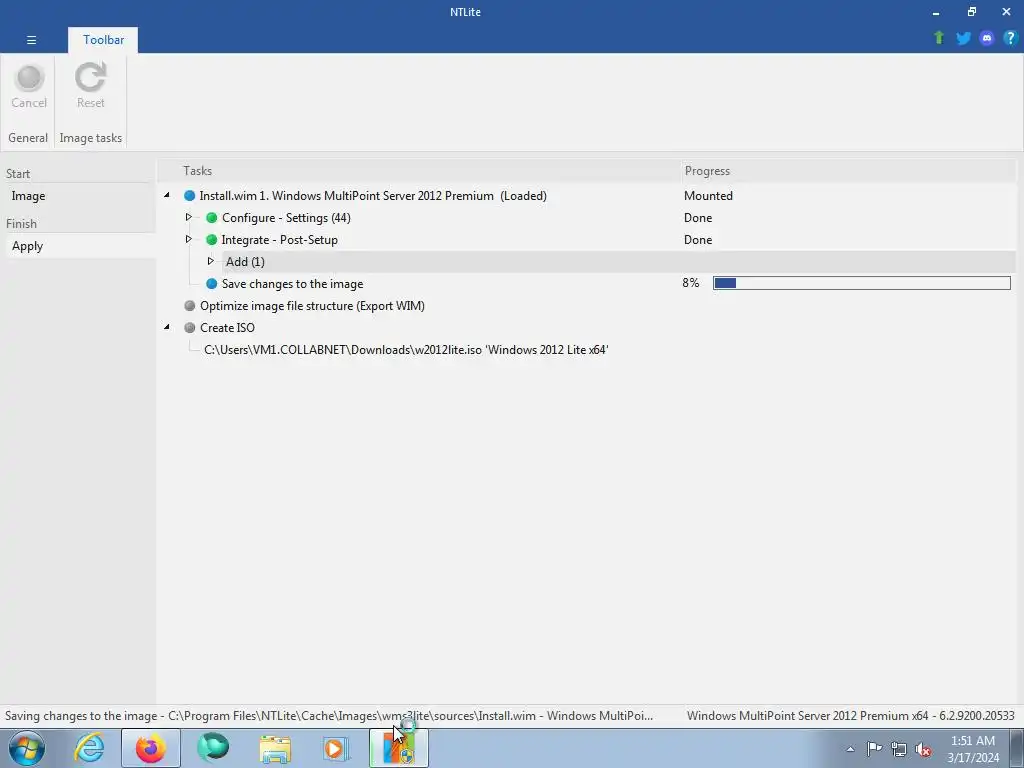1024x768 pixels.
Task: Click the muted volume tray icon
Action: coord(923,749)
